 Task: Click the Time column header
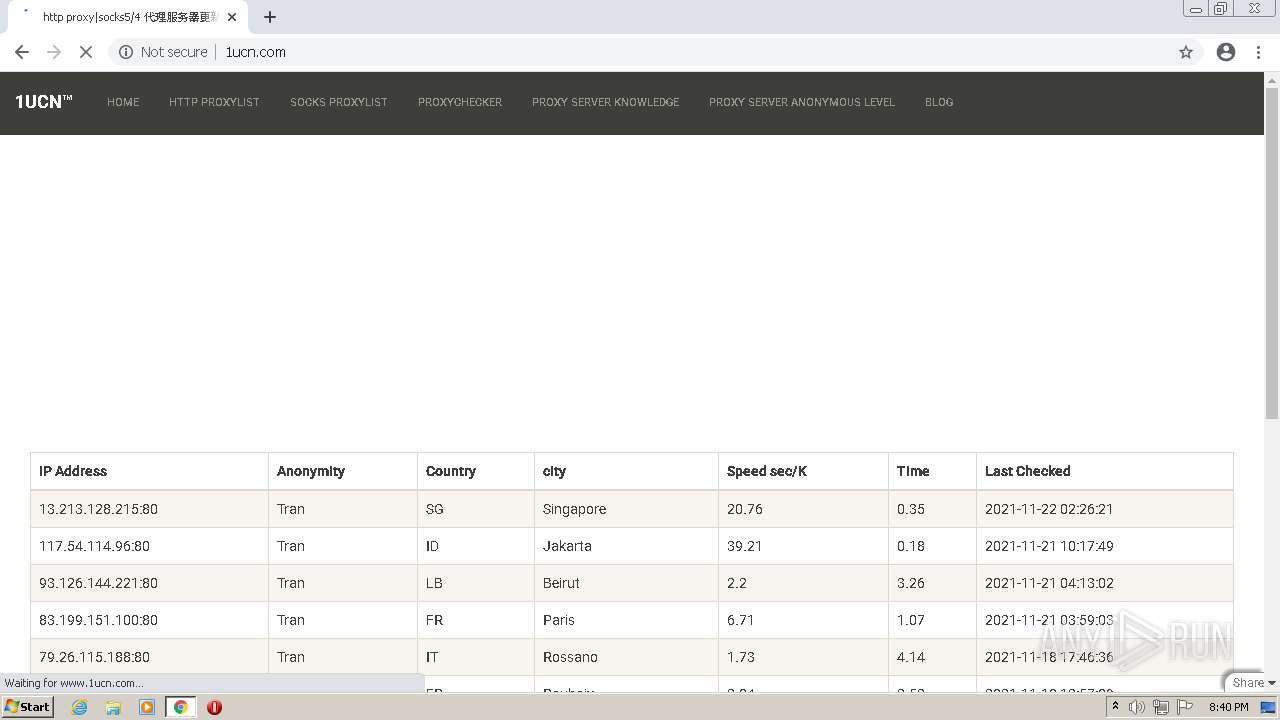pyautogui.click(x=932, y=471)
